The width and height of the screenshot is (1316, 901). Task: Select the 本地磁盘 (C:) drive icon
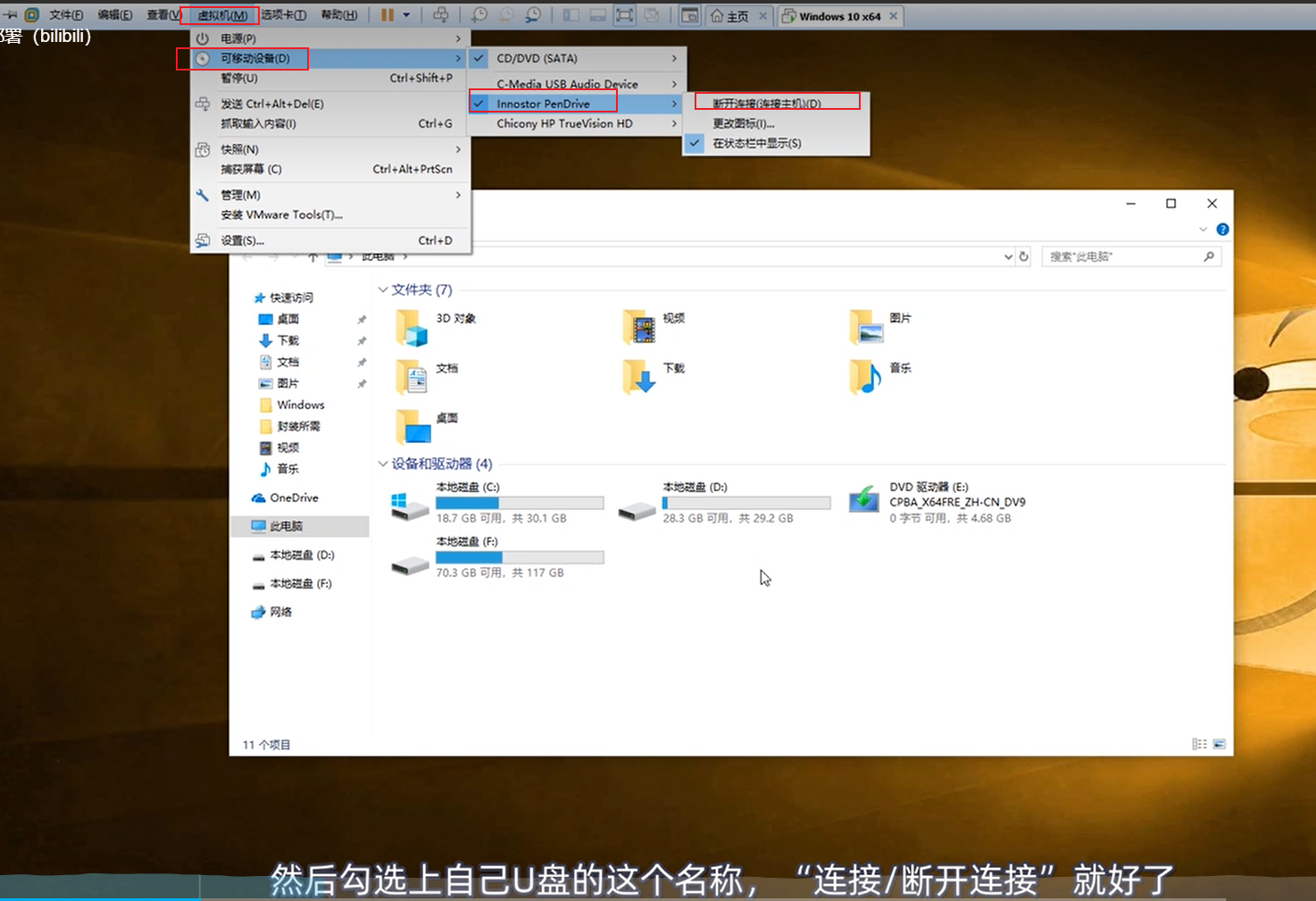[x=410, y=505]
